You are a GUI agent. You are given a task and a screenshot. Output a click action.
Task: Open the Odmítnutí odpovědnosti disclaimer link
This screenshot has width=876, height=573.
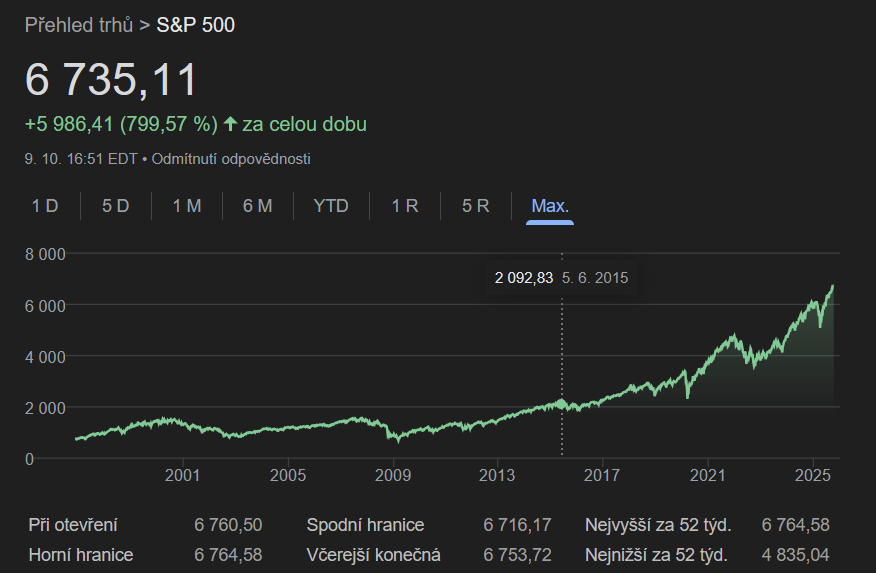tap(231, 159)
